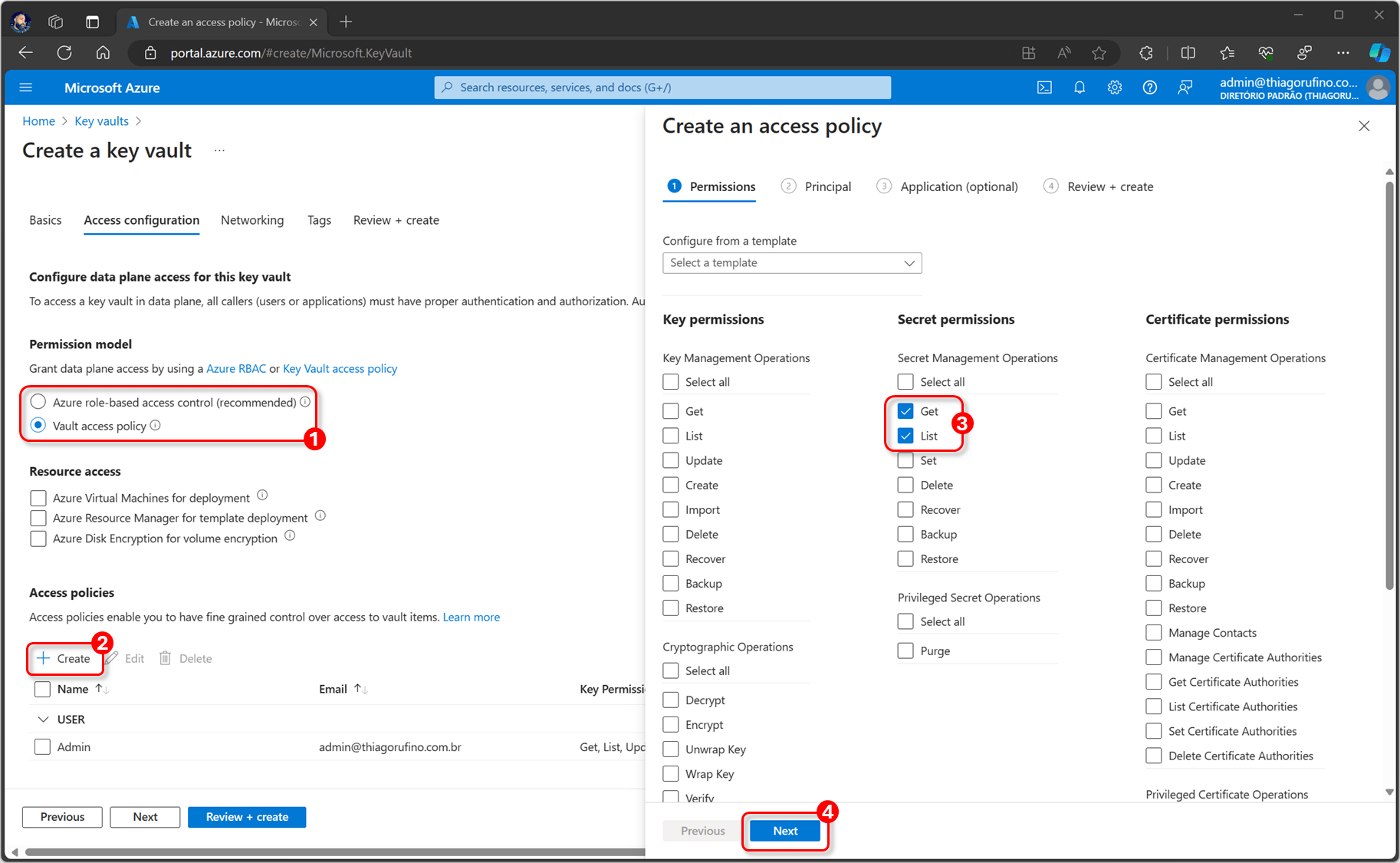Close the Create an access policy panel
Screen dimensions: 1400x863
pos(1364,126)
